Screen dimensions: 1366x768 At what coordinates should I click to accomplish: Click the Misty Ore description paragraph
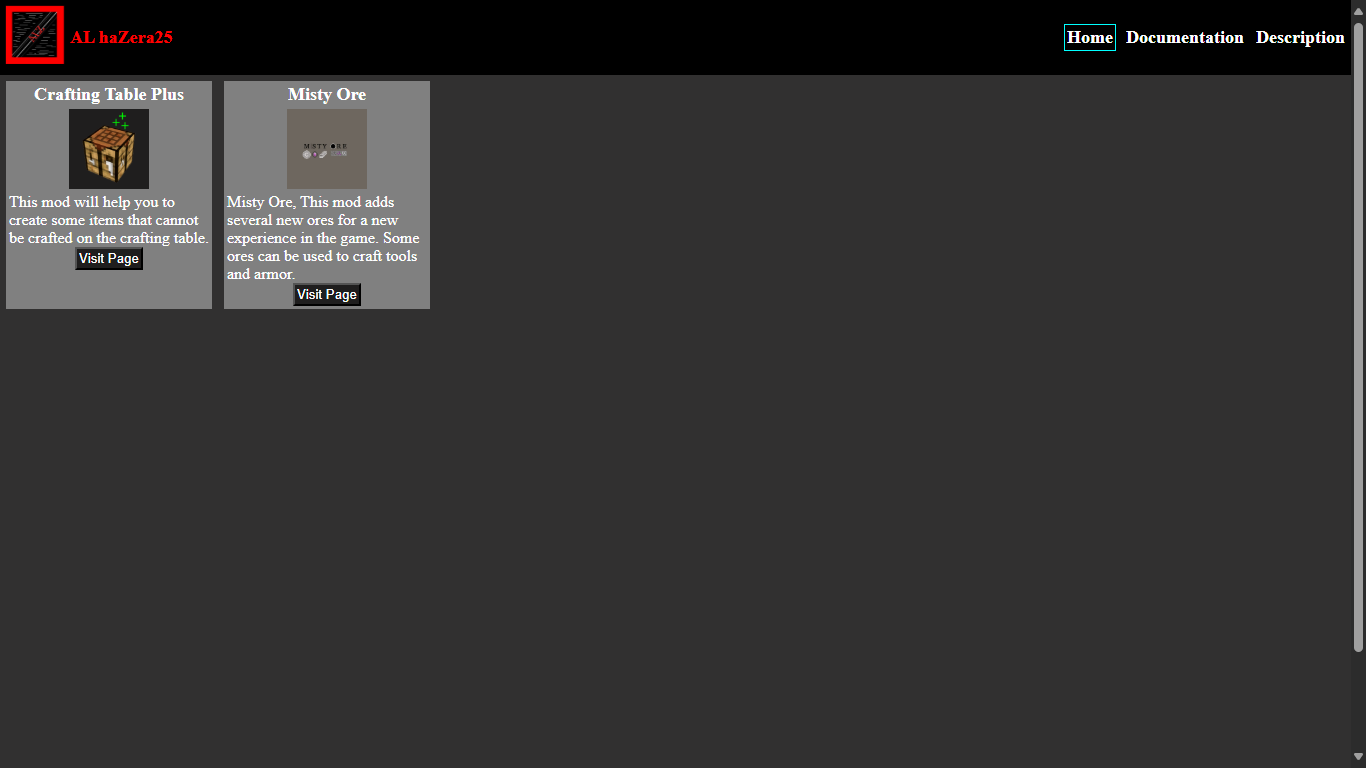point(323,238)
